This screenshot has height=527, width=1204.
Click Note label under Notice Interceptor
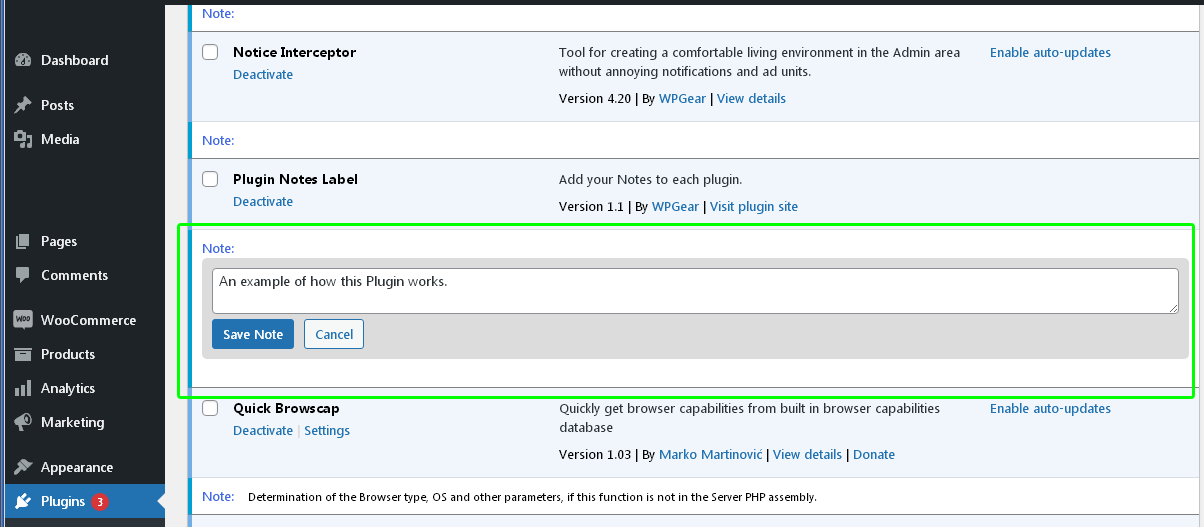(x=218, y=140)
